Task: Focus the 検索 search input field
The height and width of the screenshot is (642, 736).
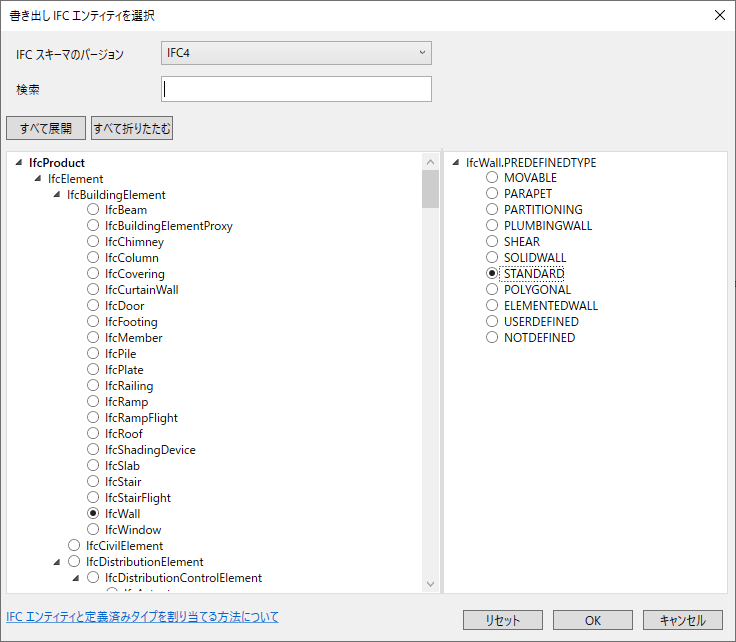Action: pyautogui.click(x=296, y=89)
